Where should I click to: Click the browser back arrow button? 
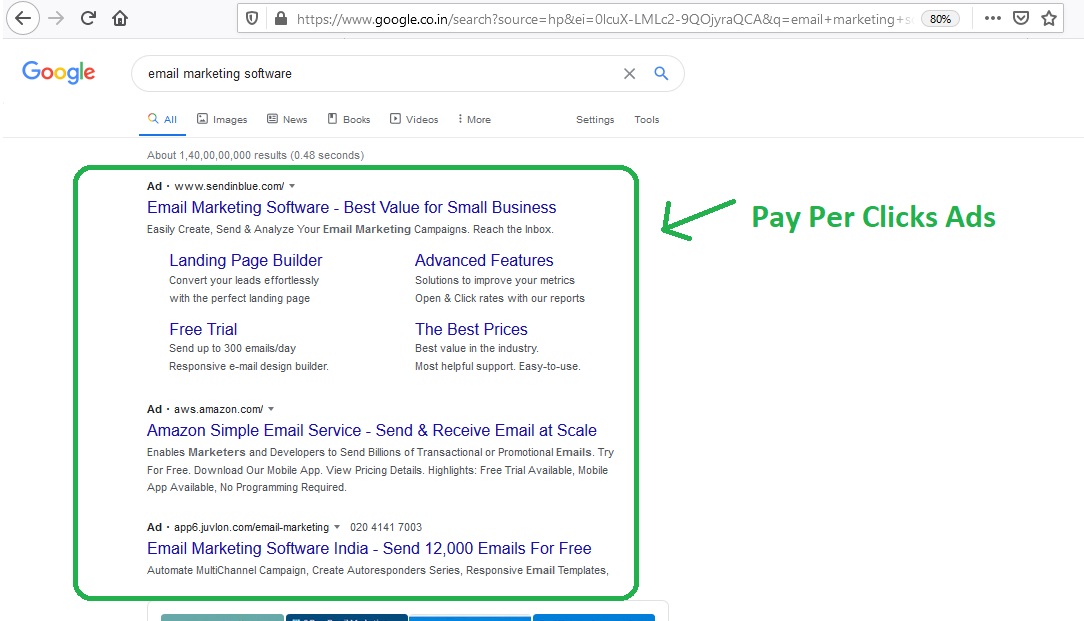[22, 18]
